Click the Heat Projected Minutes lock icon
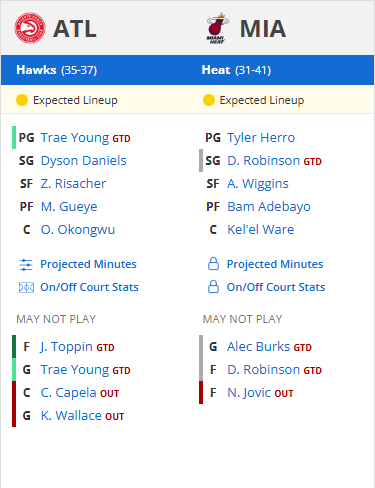Viewport: 375px width, 488px height. [x=213, y=264]
